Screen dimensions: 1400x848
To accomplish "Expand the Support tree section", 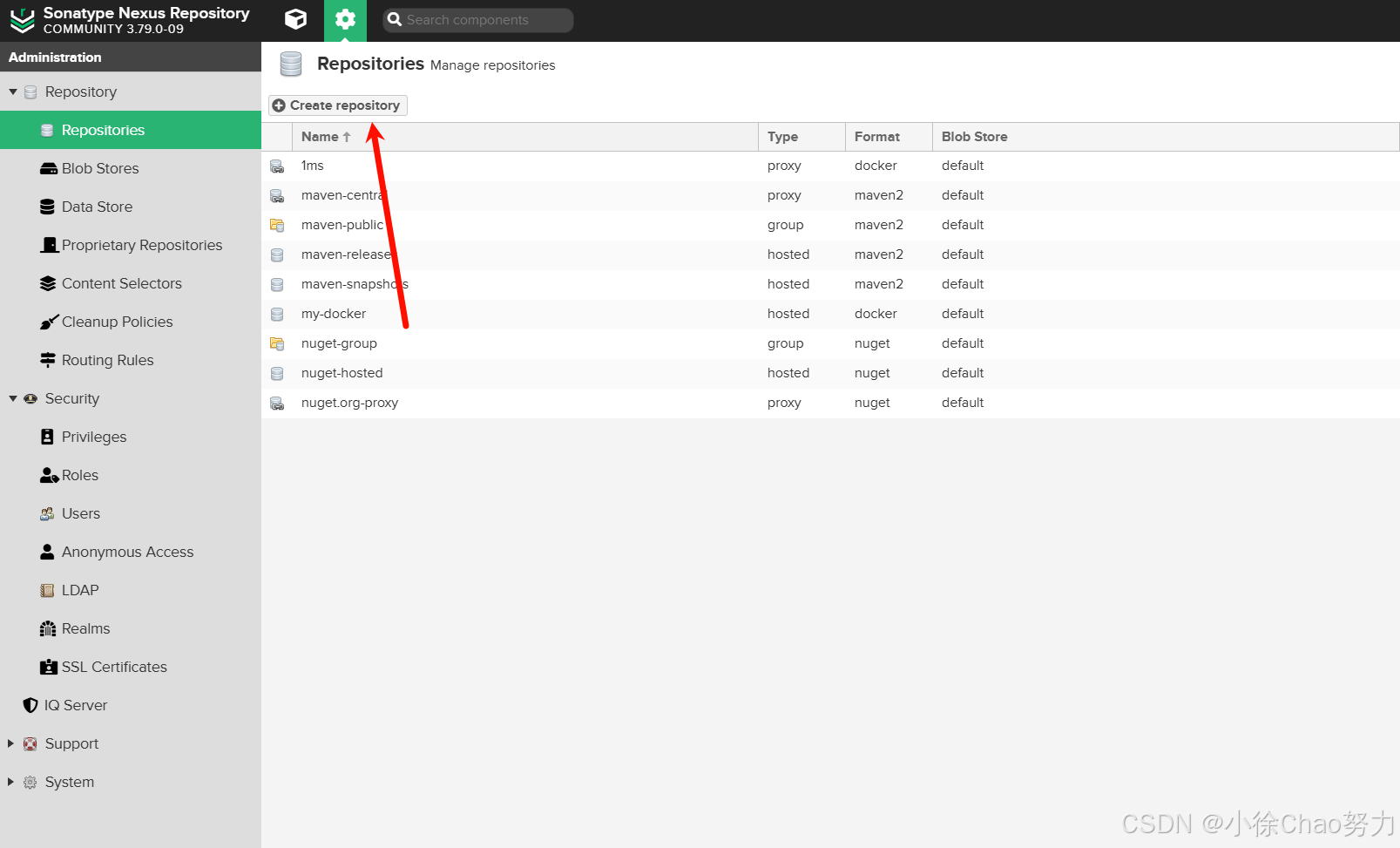I will click(x=11, y=743).
